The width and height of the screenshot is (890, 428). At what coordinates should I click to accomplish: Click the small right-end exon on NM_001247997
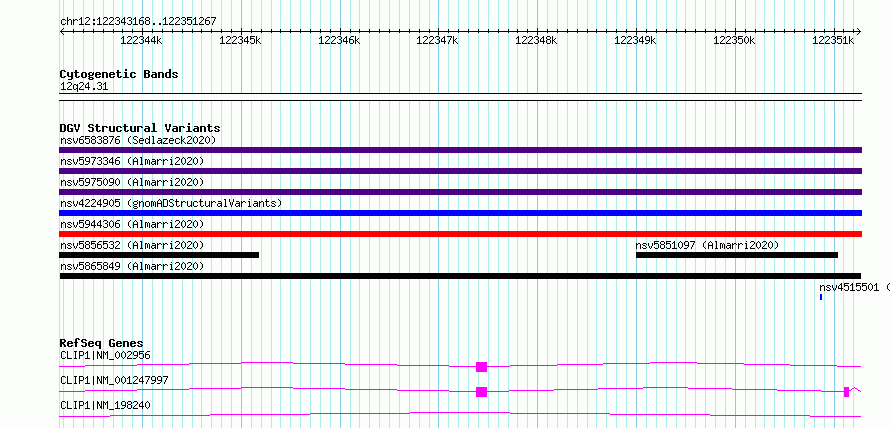pos(846,392)
